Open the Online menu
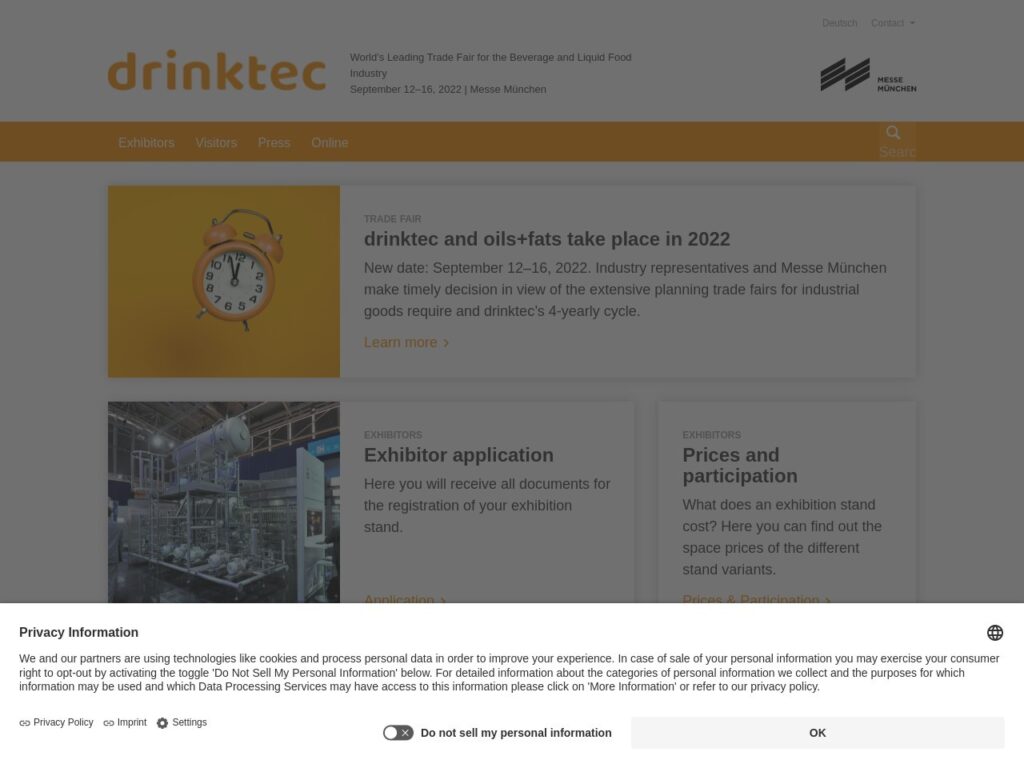The image size is (1024, 768). (329, 142)
